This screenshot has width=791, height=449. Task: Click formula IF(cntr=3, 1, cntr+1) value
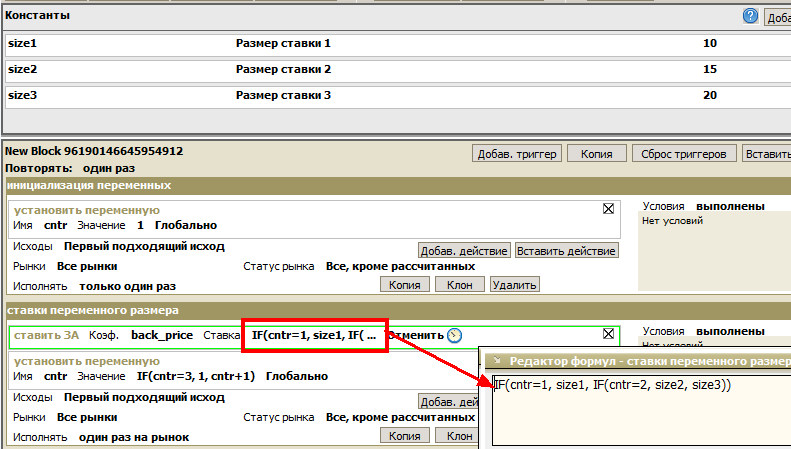(196, 376)
